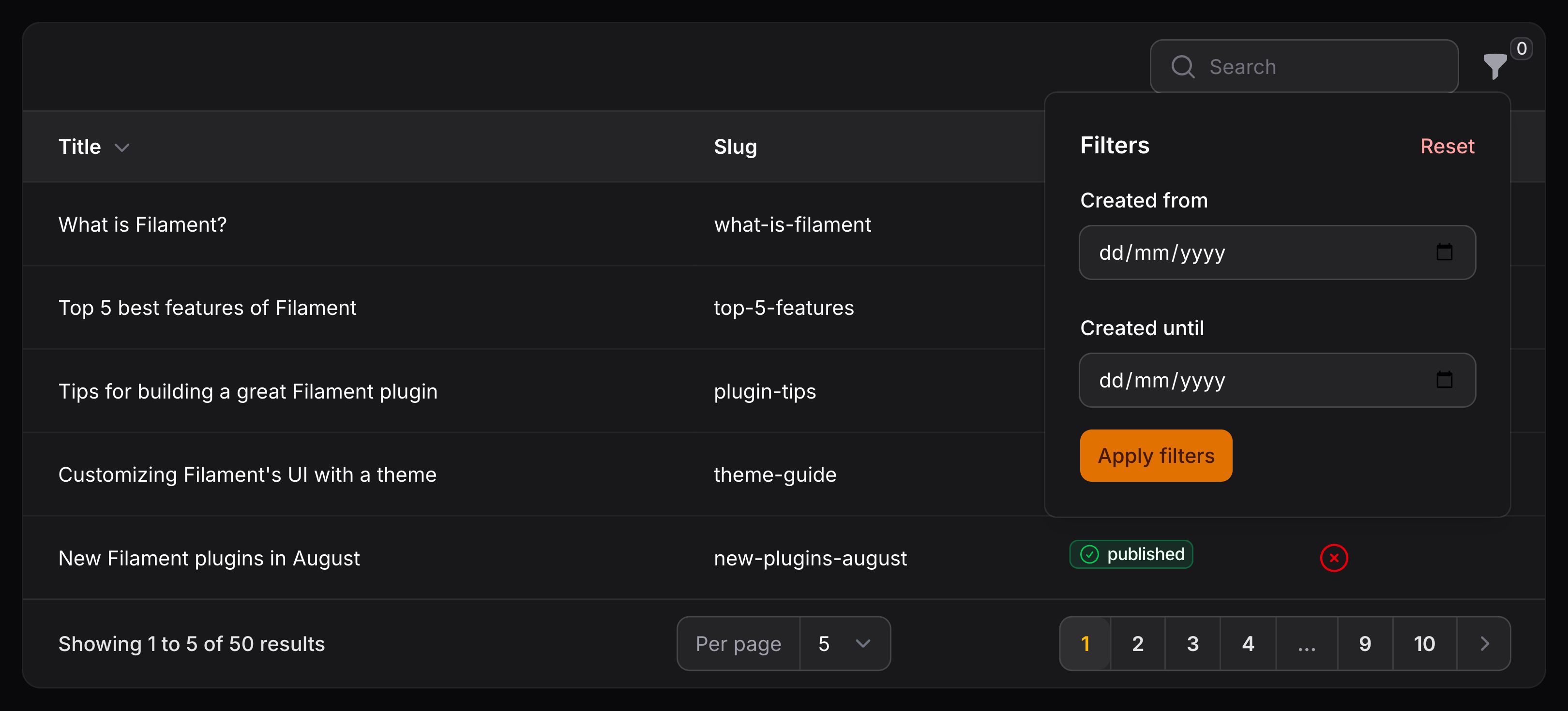Go to next page using the chevron icon
Screen dimensions: 1568x711
[1484, 643]
